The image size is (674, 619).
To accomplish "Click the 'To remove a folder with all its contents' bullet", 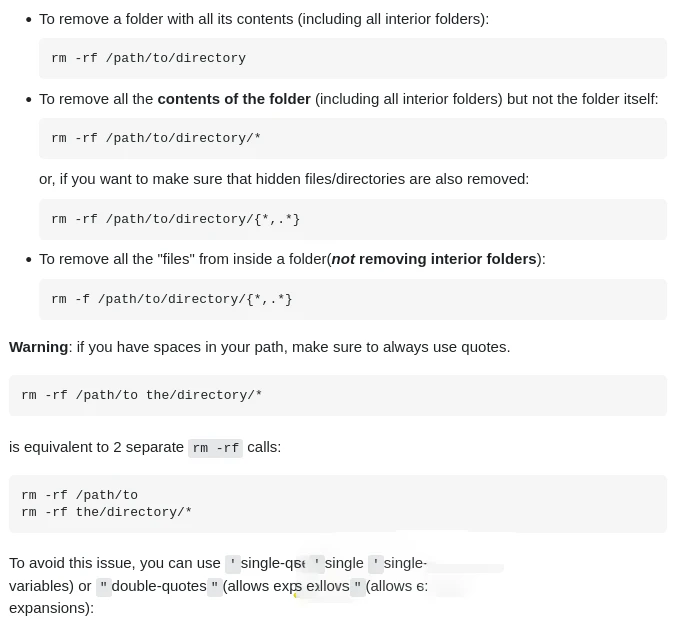I will (x=264, y=19).
